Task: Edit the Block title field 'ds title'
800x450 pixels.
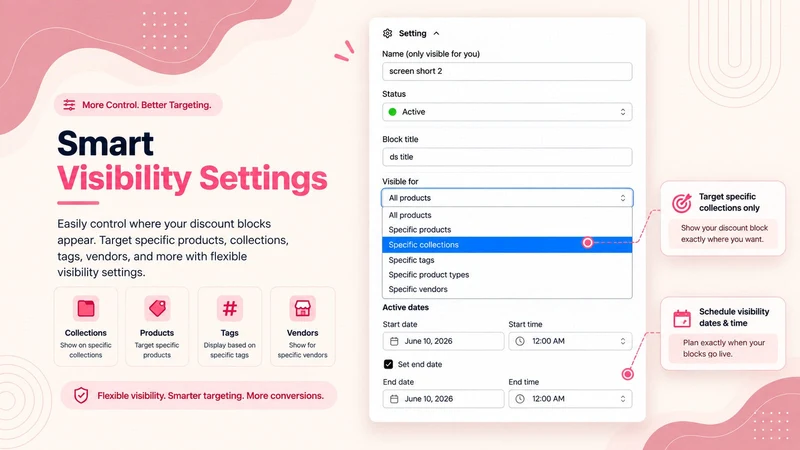Action: click(507, 157)
